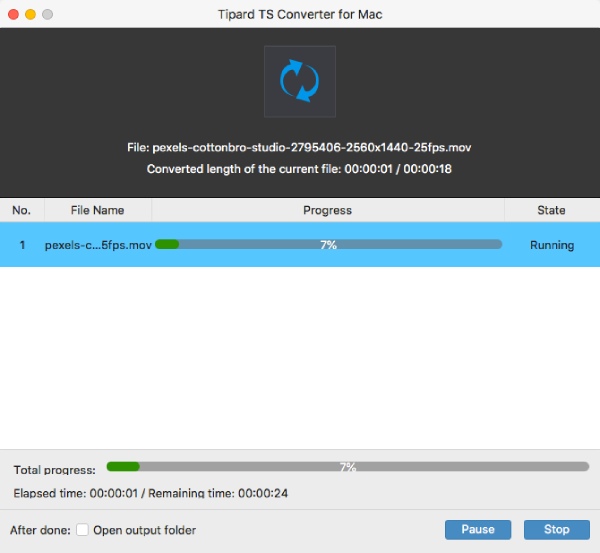Minimize the window with yellow button
Viewport: 600px width, 553px height.
click(29, 15)
